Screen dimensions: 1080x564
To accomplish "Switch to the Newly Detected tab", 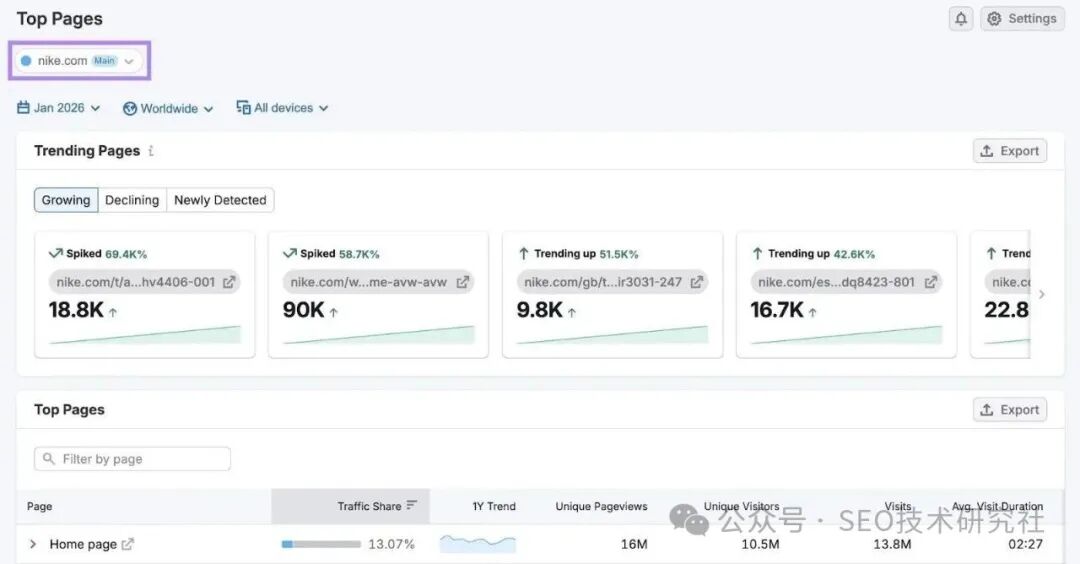I will (220, 200).
